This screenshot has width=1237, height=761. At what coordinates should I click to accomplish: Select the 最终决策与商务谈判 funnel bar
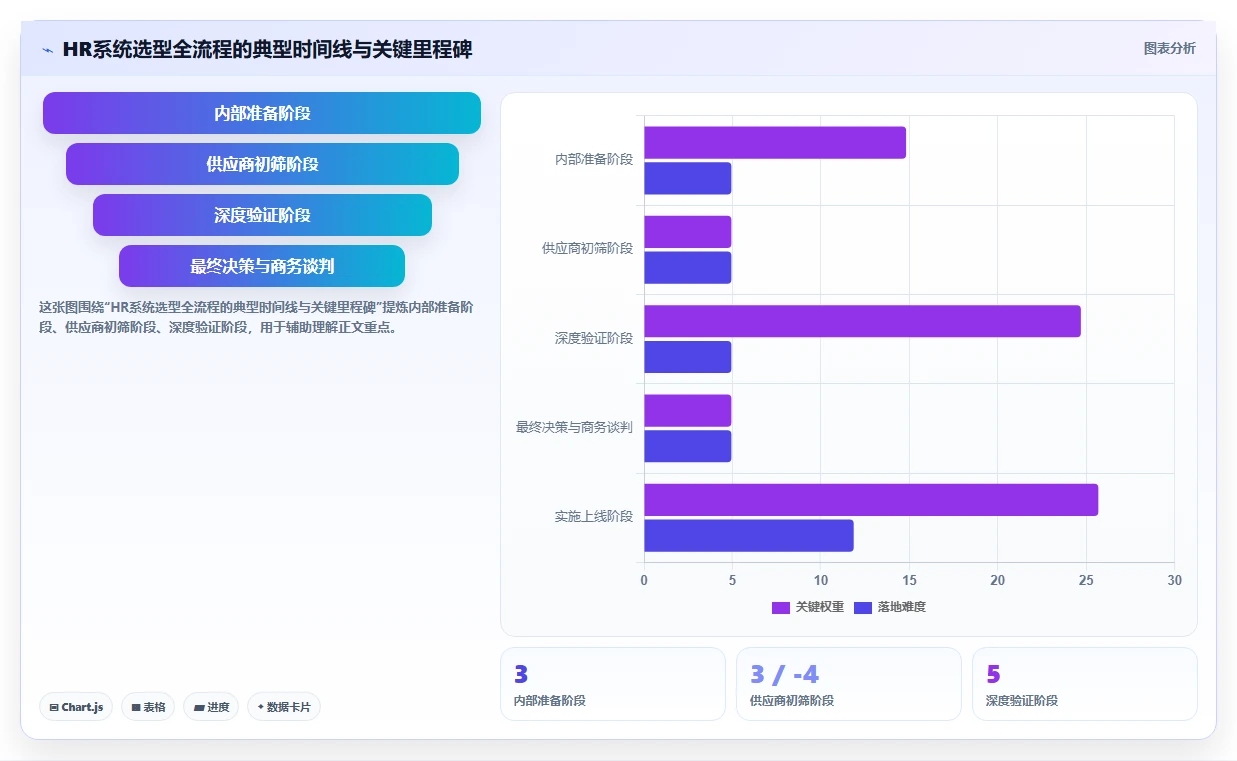pyautogui.click(x=262, y=266)
